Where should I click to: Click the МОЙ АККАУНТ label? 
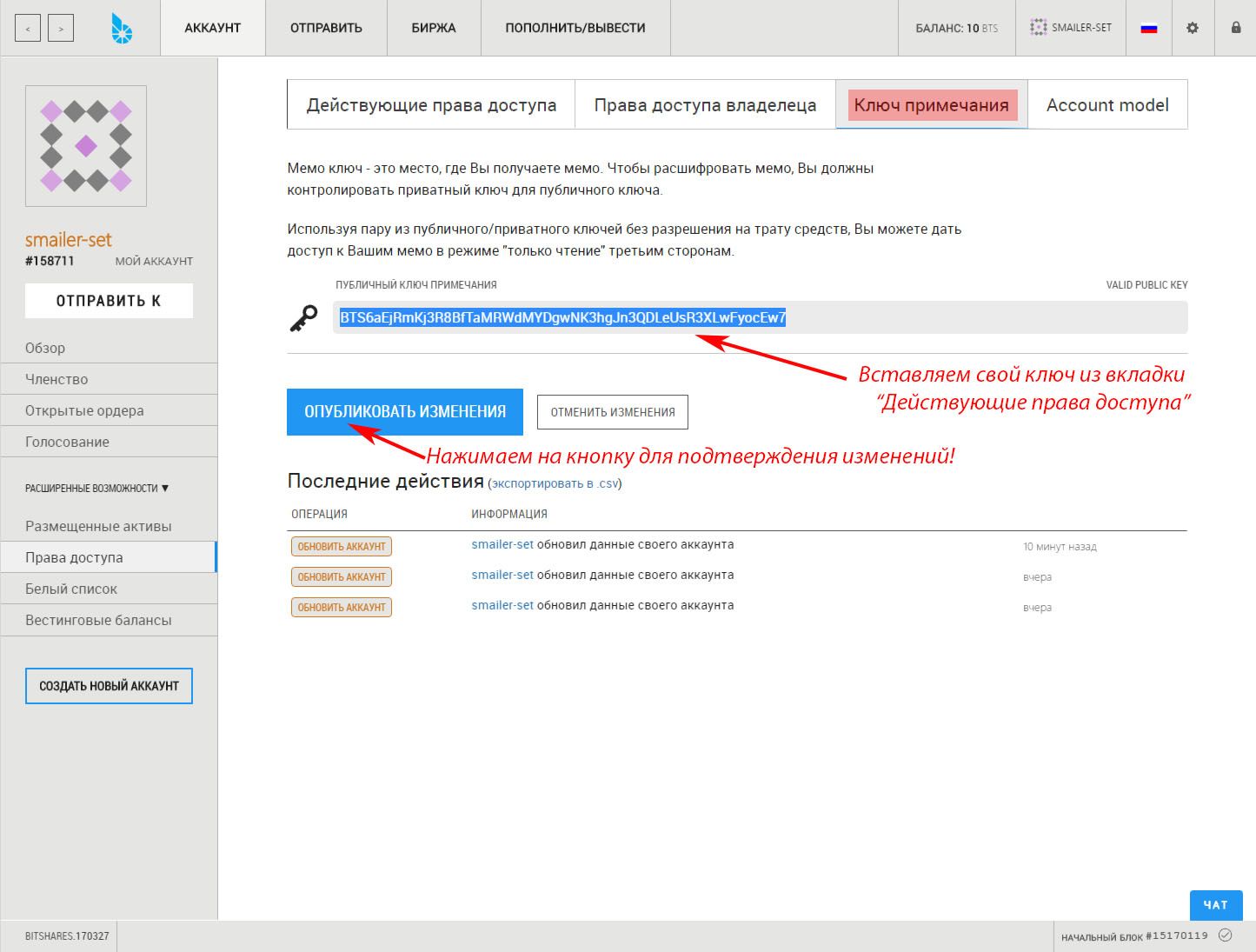[x=154, y=261]
